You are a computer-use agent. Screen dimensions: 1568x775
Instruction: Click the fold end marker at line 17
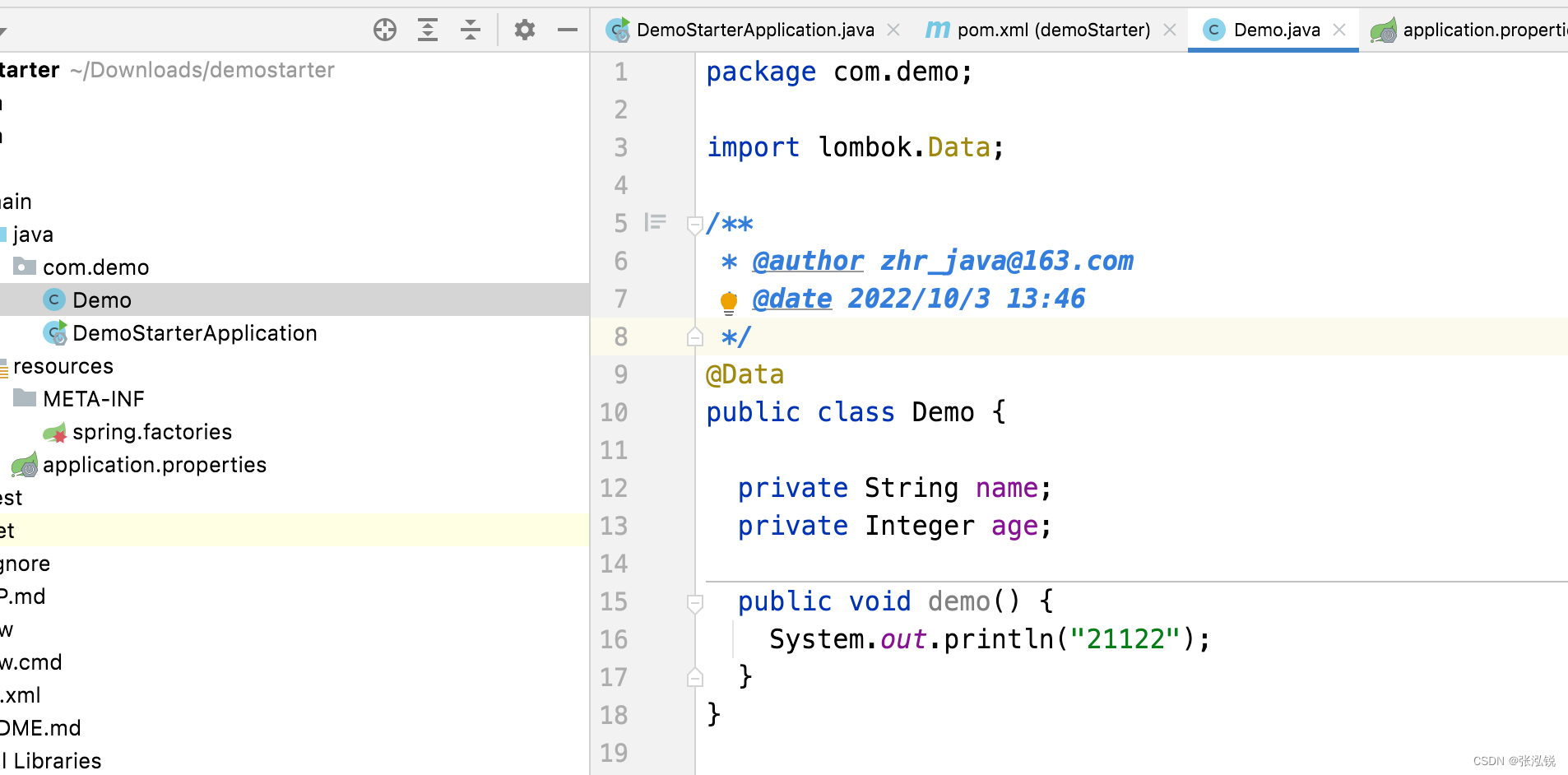click(x=695, y=677)
